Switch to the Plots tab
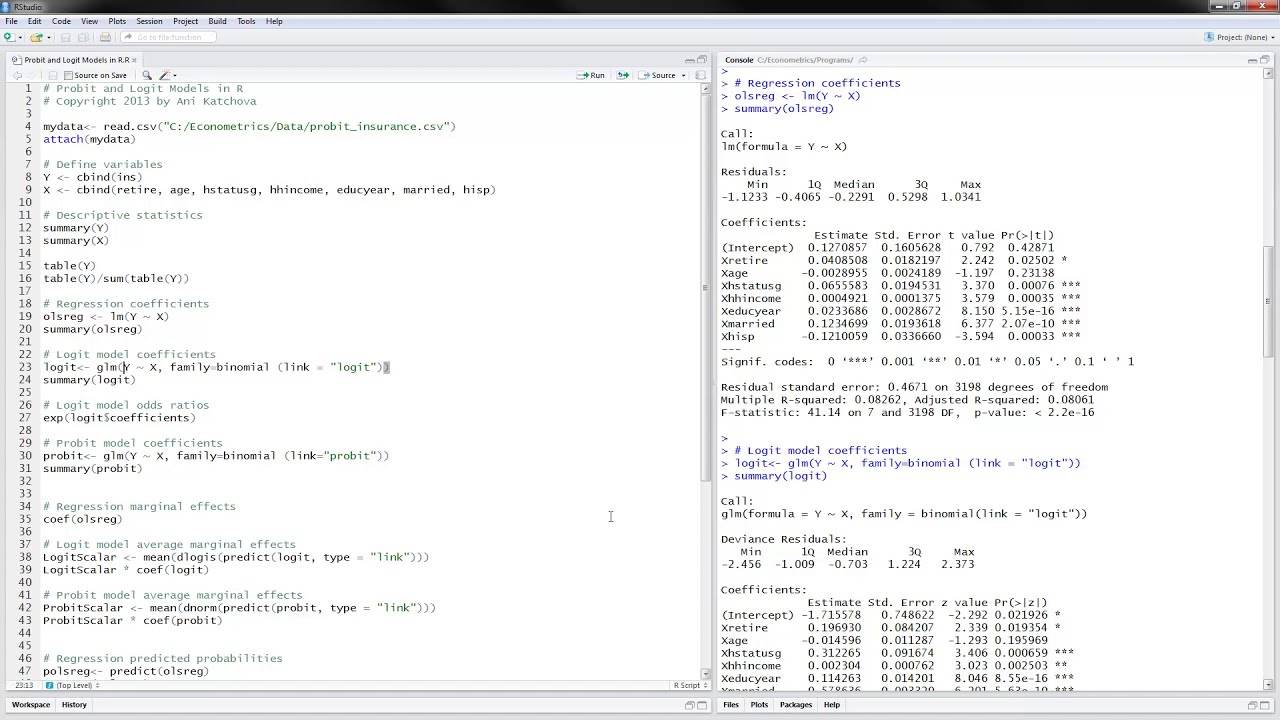Viewport: 1280px width, 720px height. [759, 705]
